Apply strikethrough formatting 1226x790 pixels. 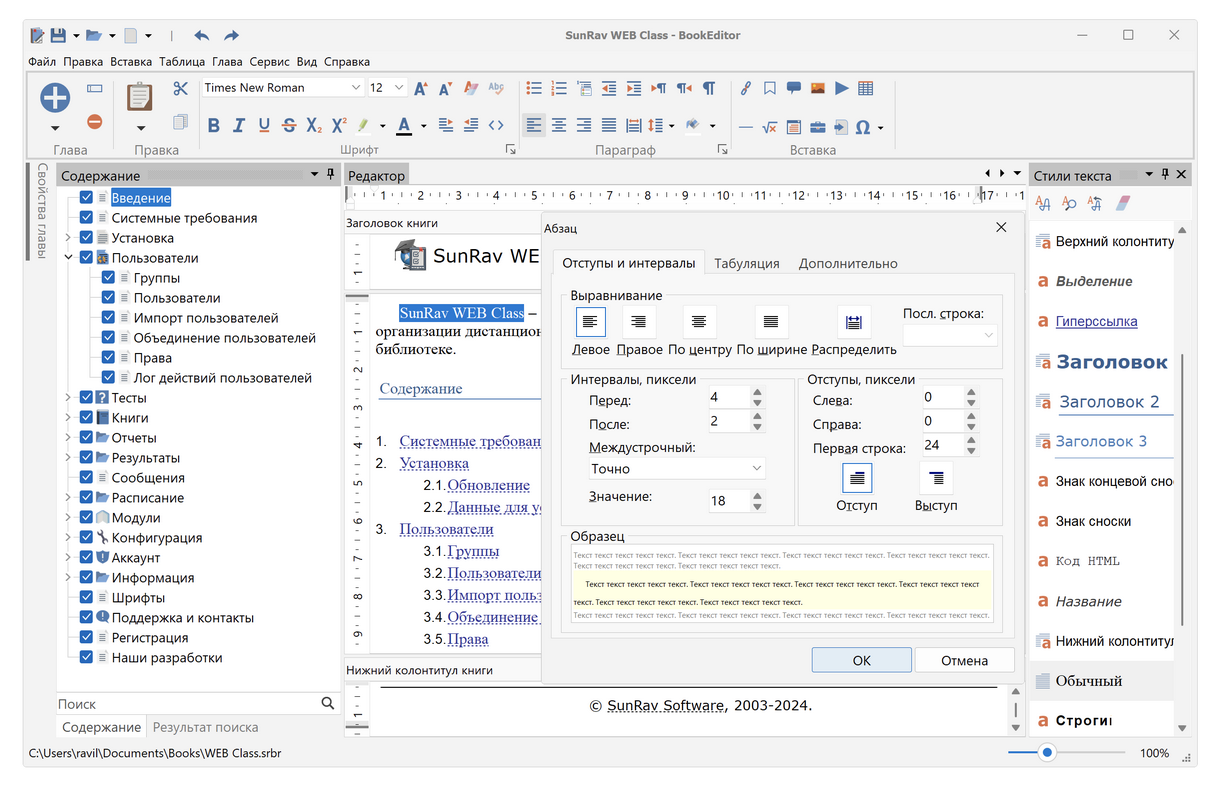click(289, 126)
